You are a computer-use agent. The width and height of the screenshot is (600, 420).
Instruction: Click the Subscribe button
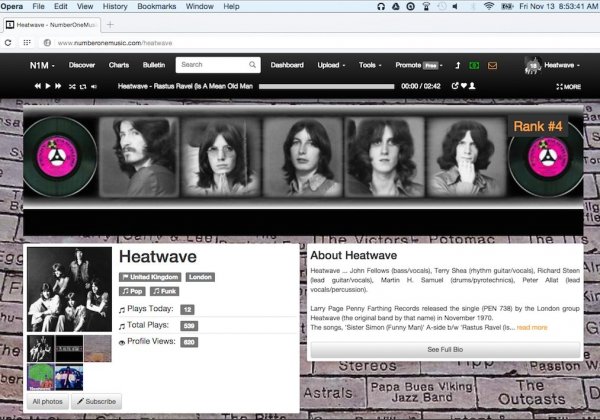tap(96, 402)
